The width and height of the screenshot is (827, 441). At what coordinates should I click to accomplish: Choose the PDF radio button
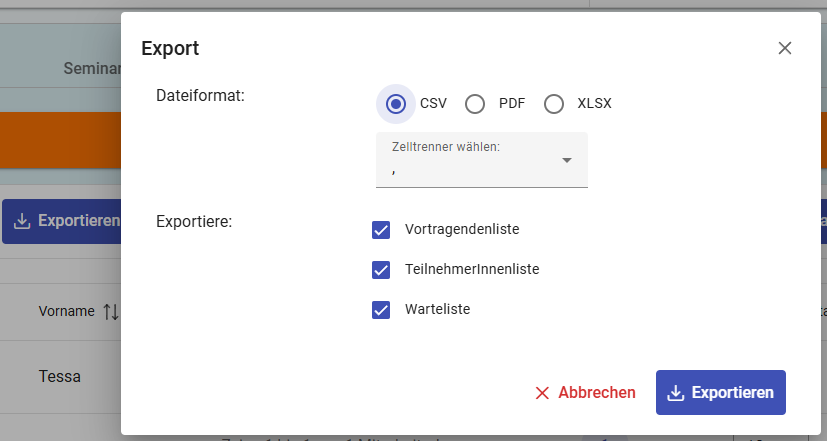click(475, 104)
